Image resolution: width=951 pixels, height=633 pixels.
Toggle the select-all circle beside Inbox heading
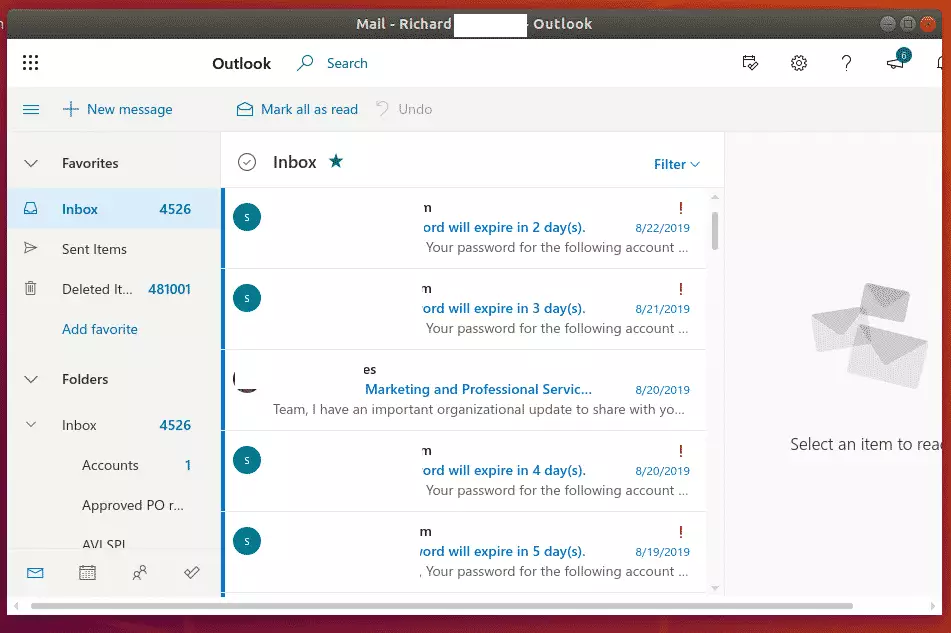pyautogui.click(x=247, y=162)
